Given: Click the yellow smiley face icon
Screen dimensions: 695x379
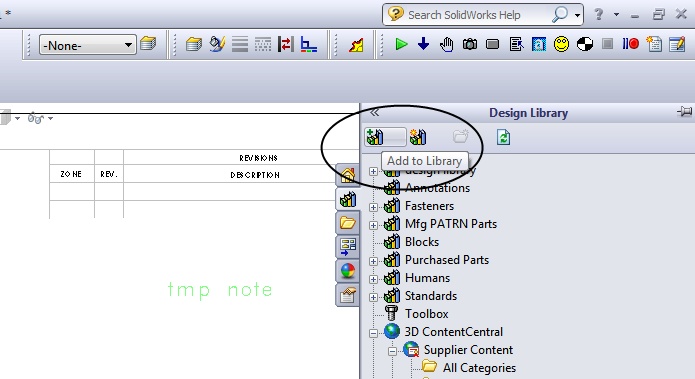Looking at the screenshot, I should (x=561, y=44).
